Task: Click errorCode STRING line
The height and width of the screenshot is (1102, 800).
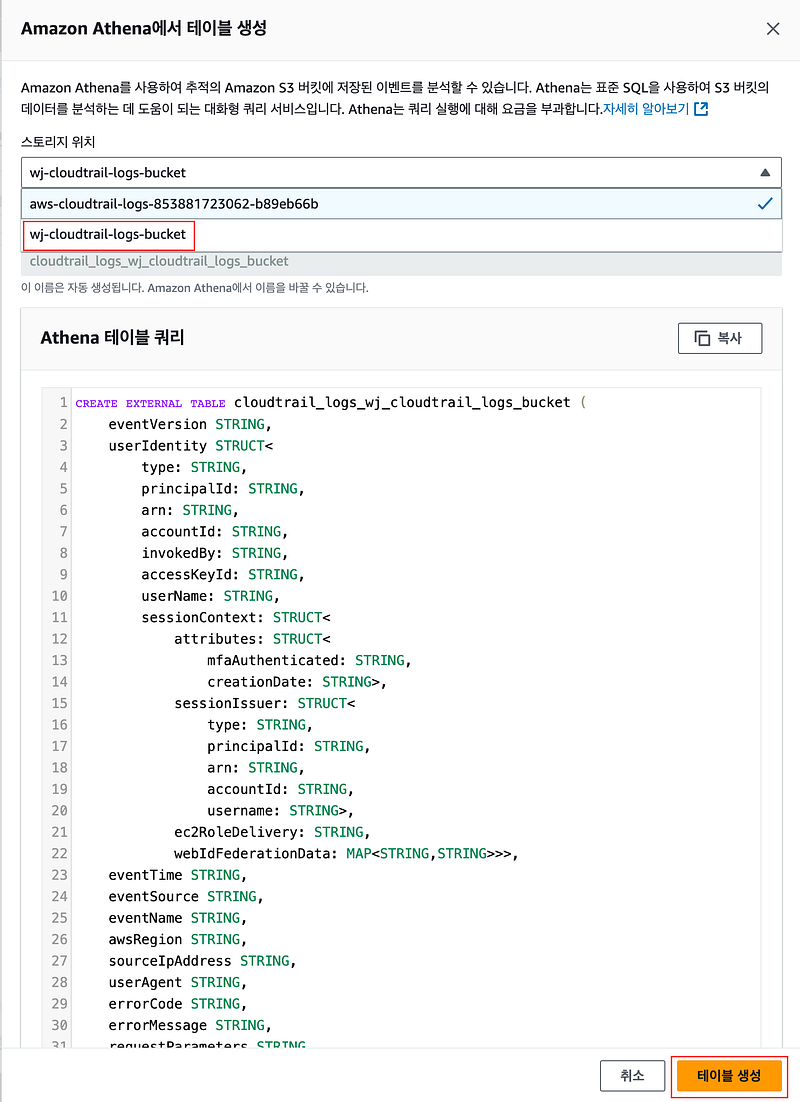Action: pyautogui.click(x=178, y=1004)
